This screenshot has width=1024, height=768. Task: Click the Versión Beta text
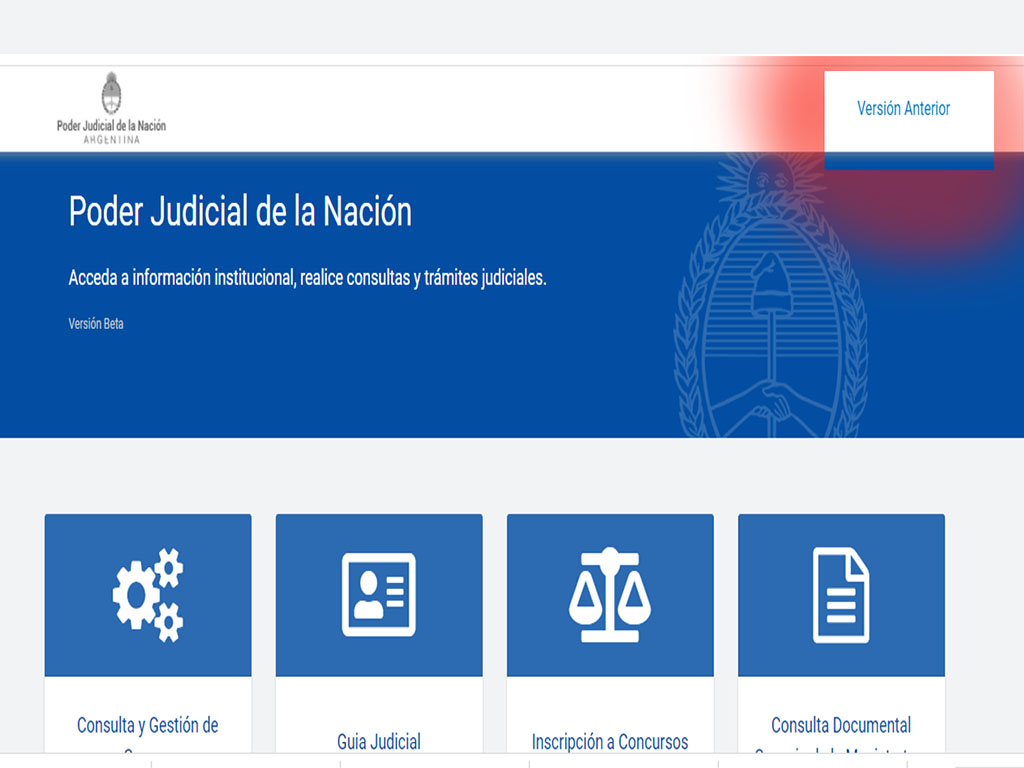pyautogui.click(x=96, y=324)
